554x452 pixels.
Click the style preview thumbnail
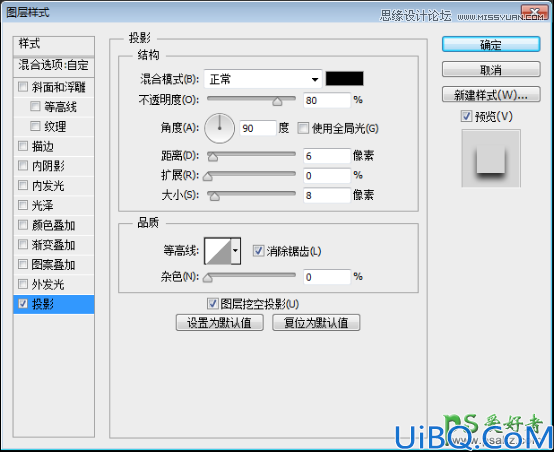(491, 158)
